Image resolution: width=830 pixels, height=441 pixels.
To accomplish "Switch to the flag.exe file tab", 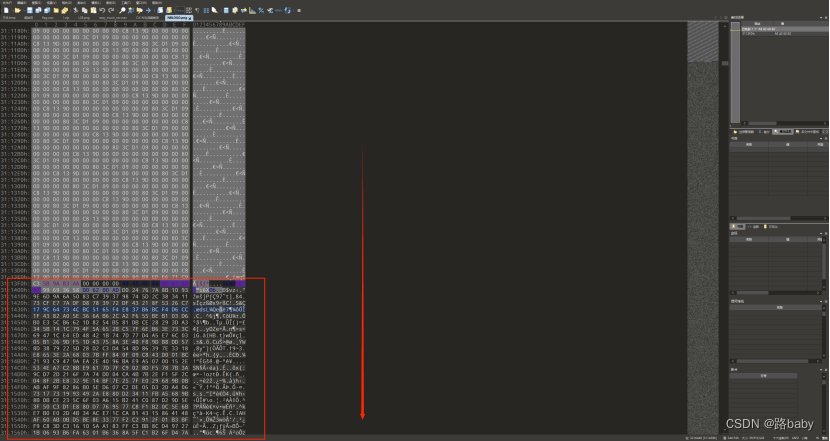I will (x=48, y=18).
